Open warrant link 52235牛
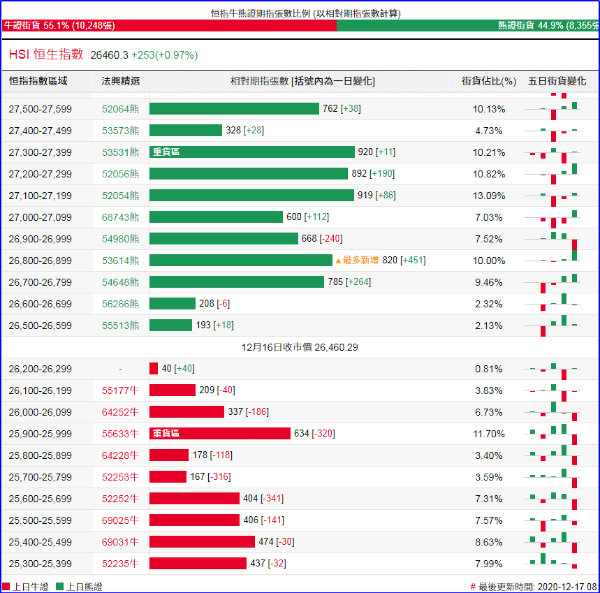Screen dimensions: 600x593 (120, 564)
